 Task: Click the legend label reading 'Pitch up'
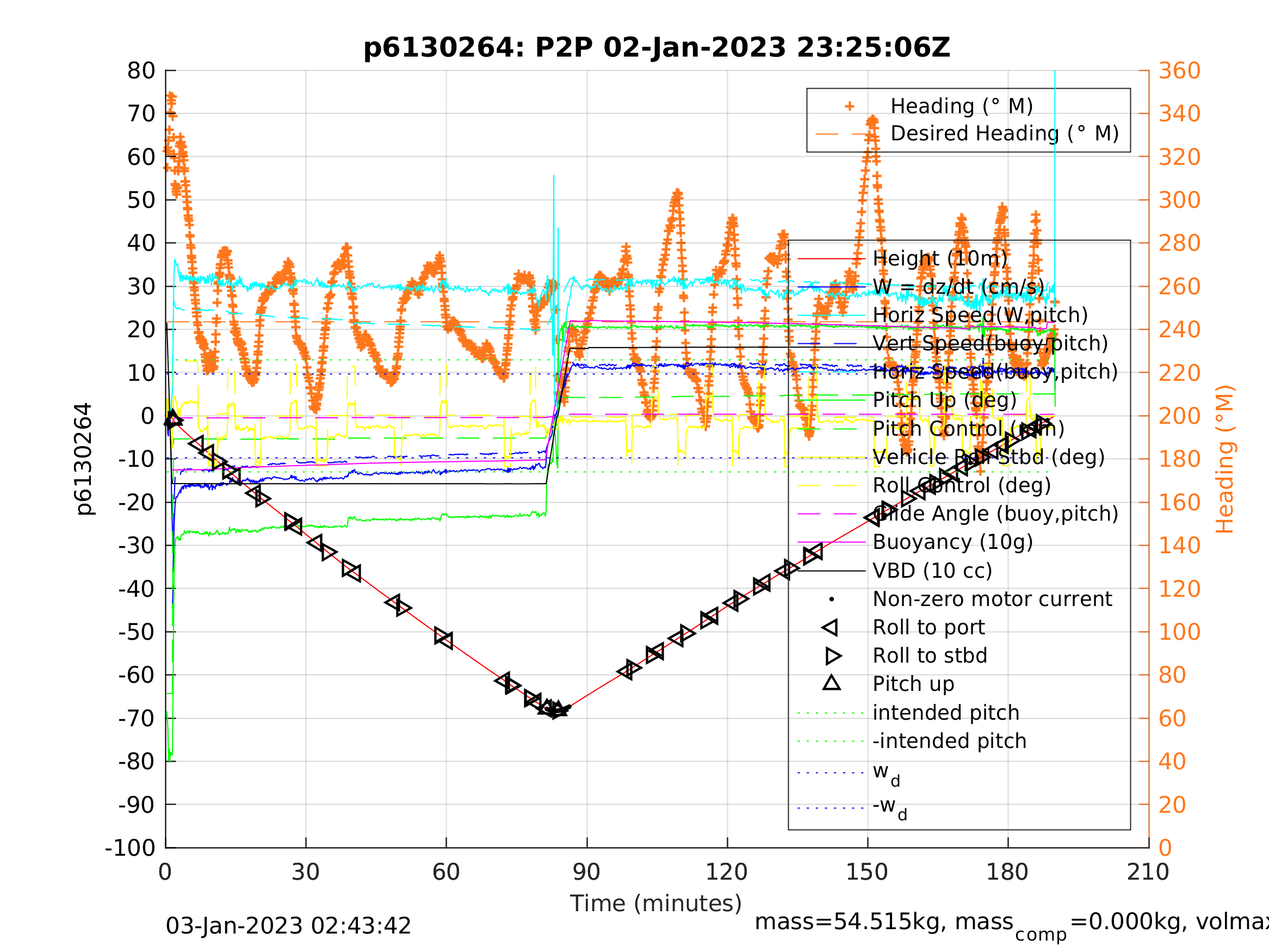pyautogui.click(x=913, y=684)
